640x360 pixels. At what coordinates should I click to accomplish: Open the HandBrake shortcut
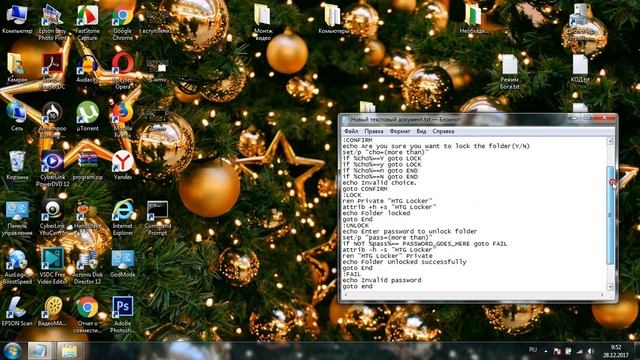[x=87, y=215]
